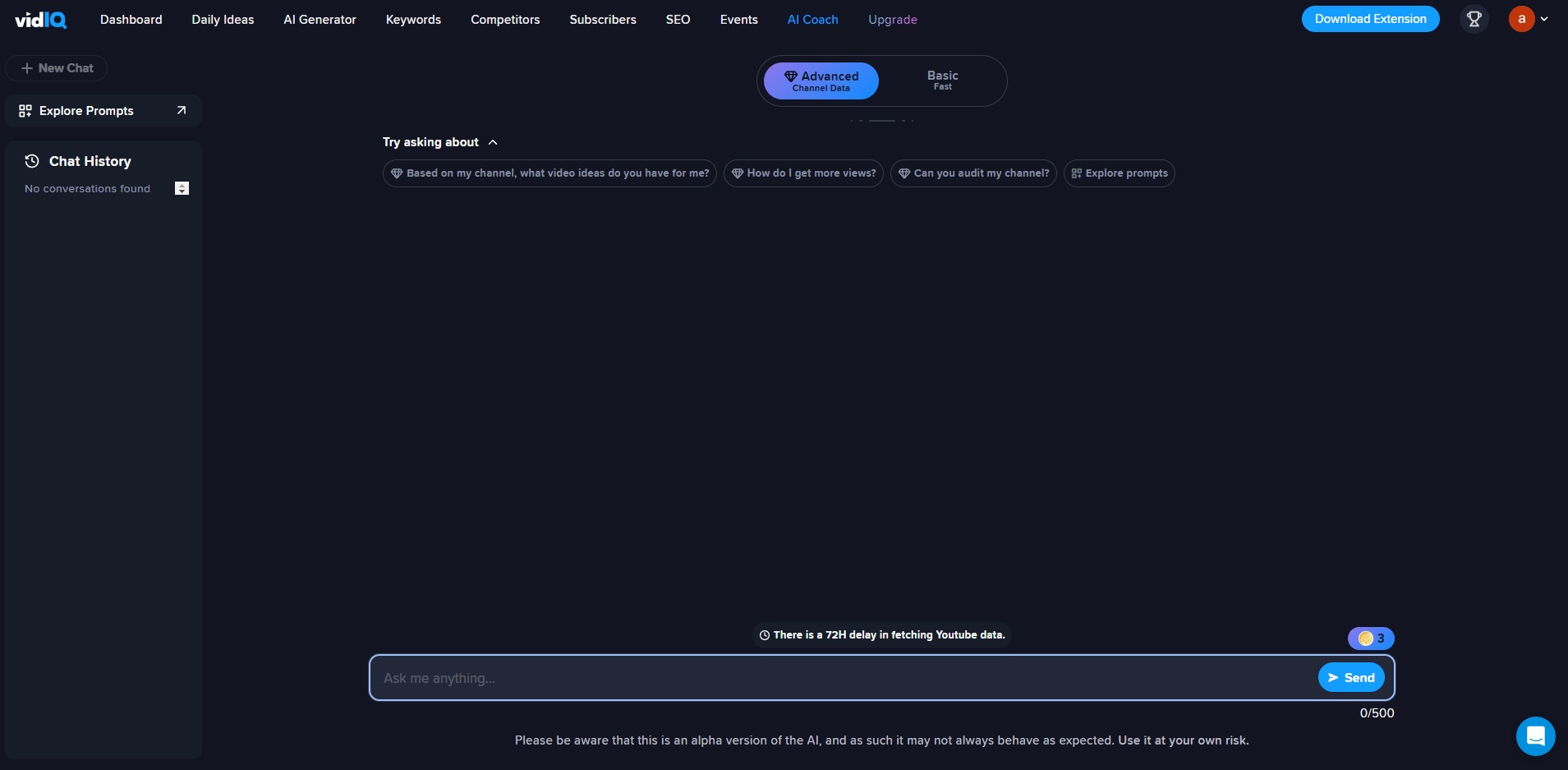
Task: Open the support chat bubble icon
Action: (1535, 735)
